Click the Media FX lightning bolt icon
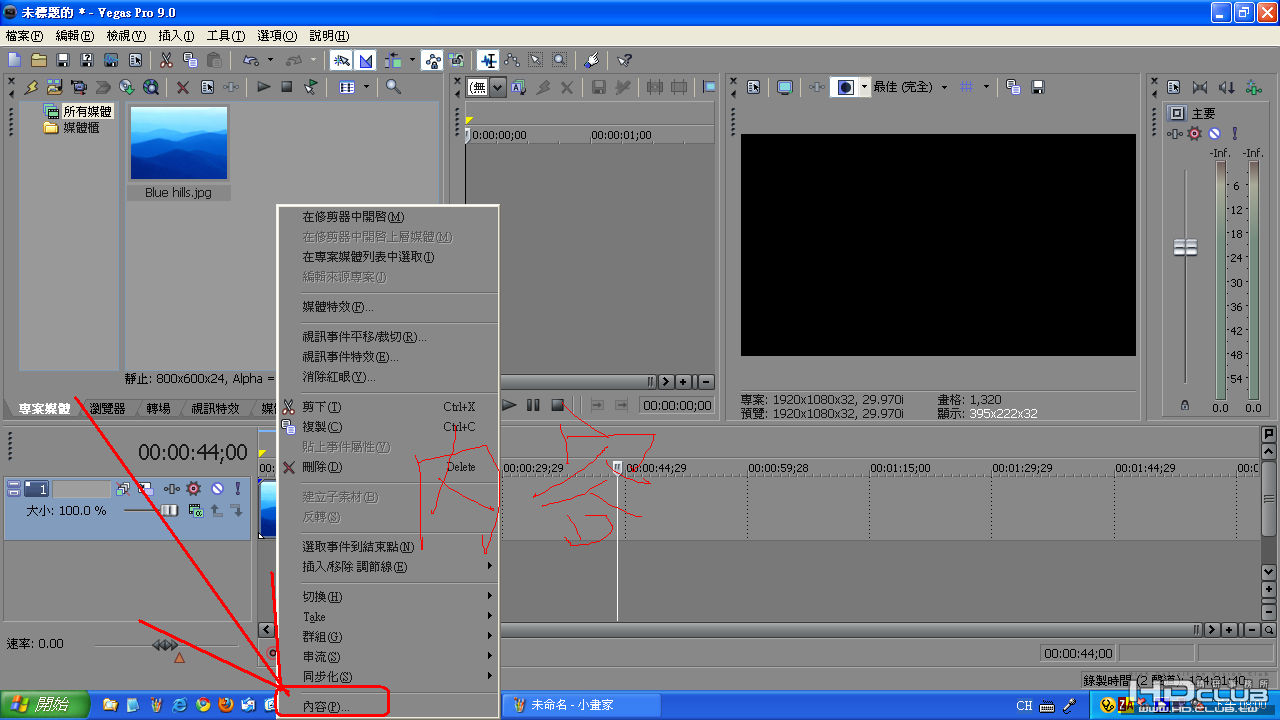The width and height of the screenshot is (1280, 720). [31, 87]
